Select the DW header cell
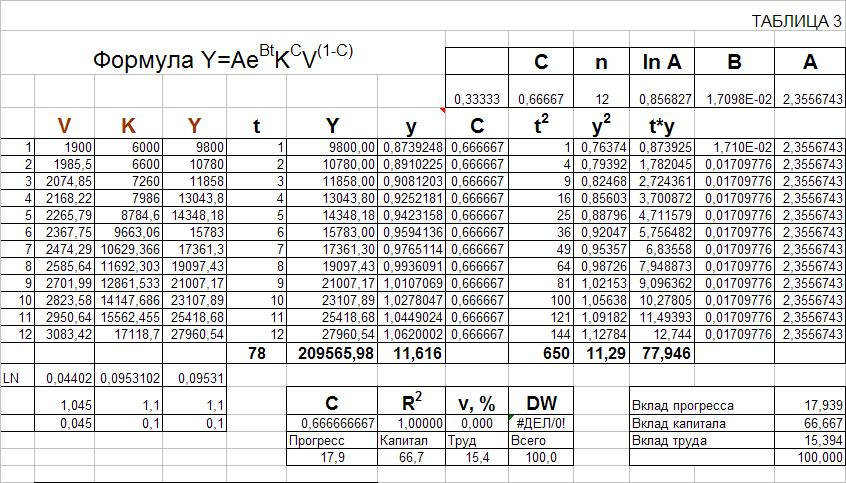The width and height of the screenshot is (846, 483). (x=541, y=402)
